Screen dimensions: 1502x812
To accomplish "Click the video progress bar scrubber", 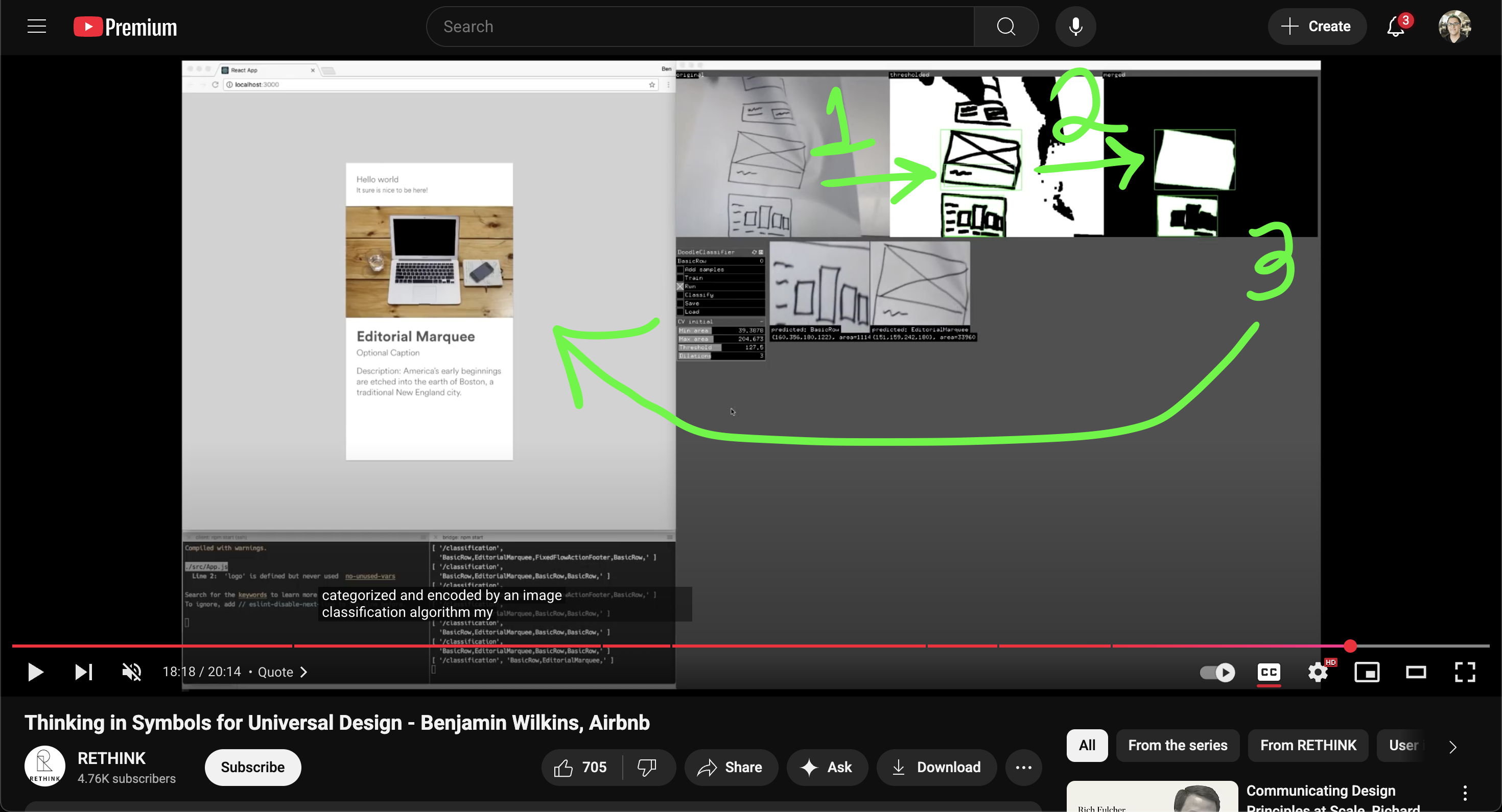I will 1350,646.
